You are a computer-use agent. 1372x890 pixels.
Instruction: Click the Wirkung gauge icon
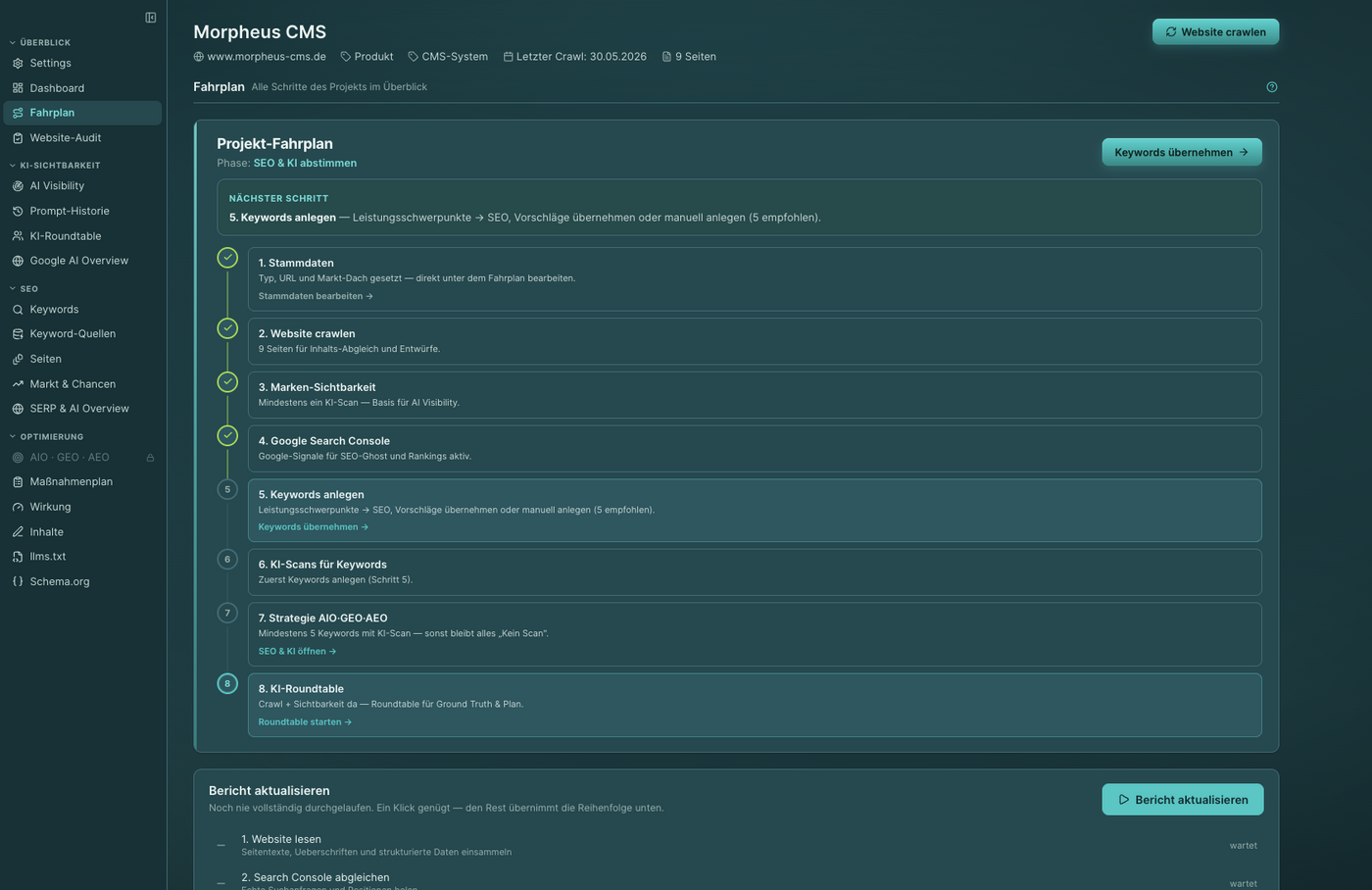pos(18,507)
